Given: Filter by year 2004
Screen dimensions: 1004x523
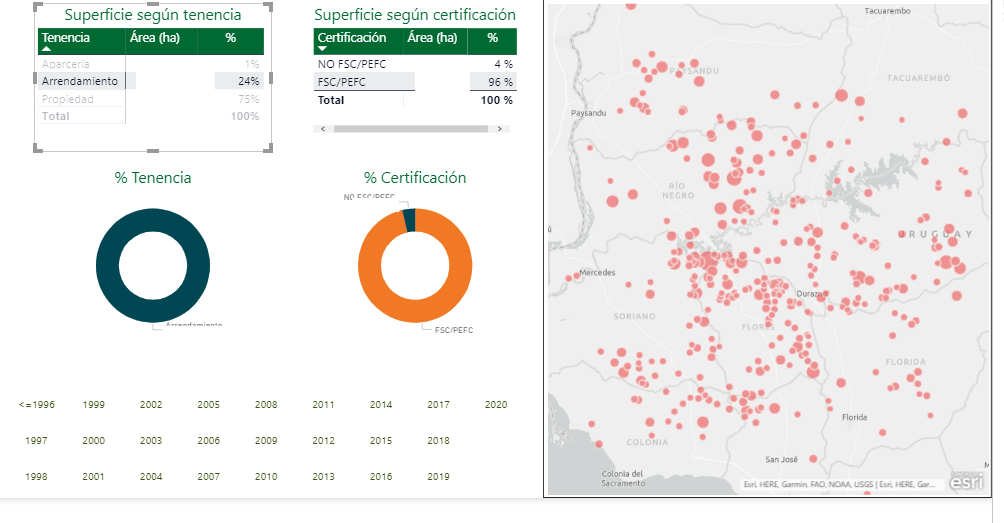Looking at the screenshot, I should pyautogui.click(x=151, y=476).
